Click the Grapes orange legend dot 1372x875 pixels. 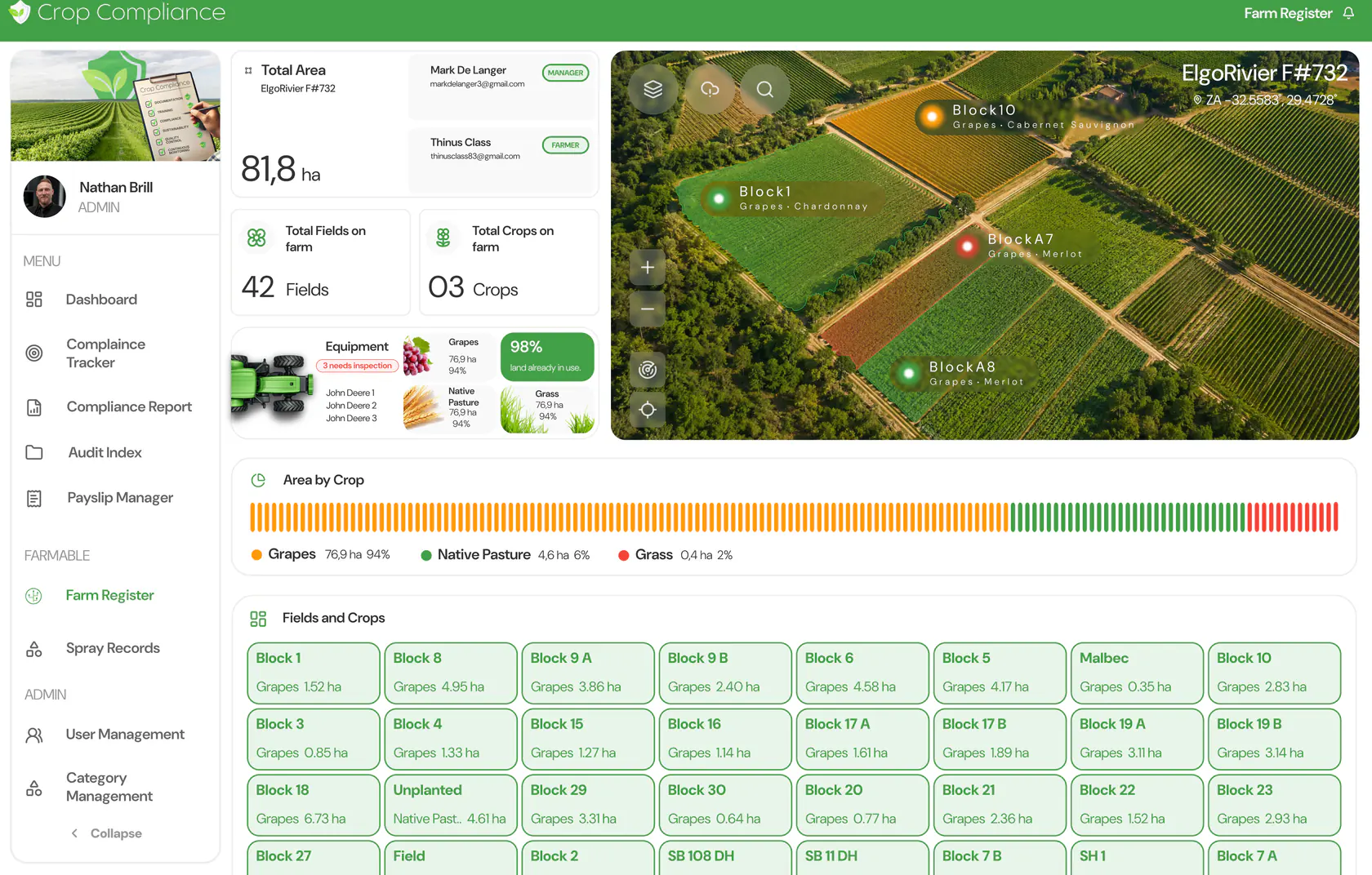(256, 555)
